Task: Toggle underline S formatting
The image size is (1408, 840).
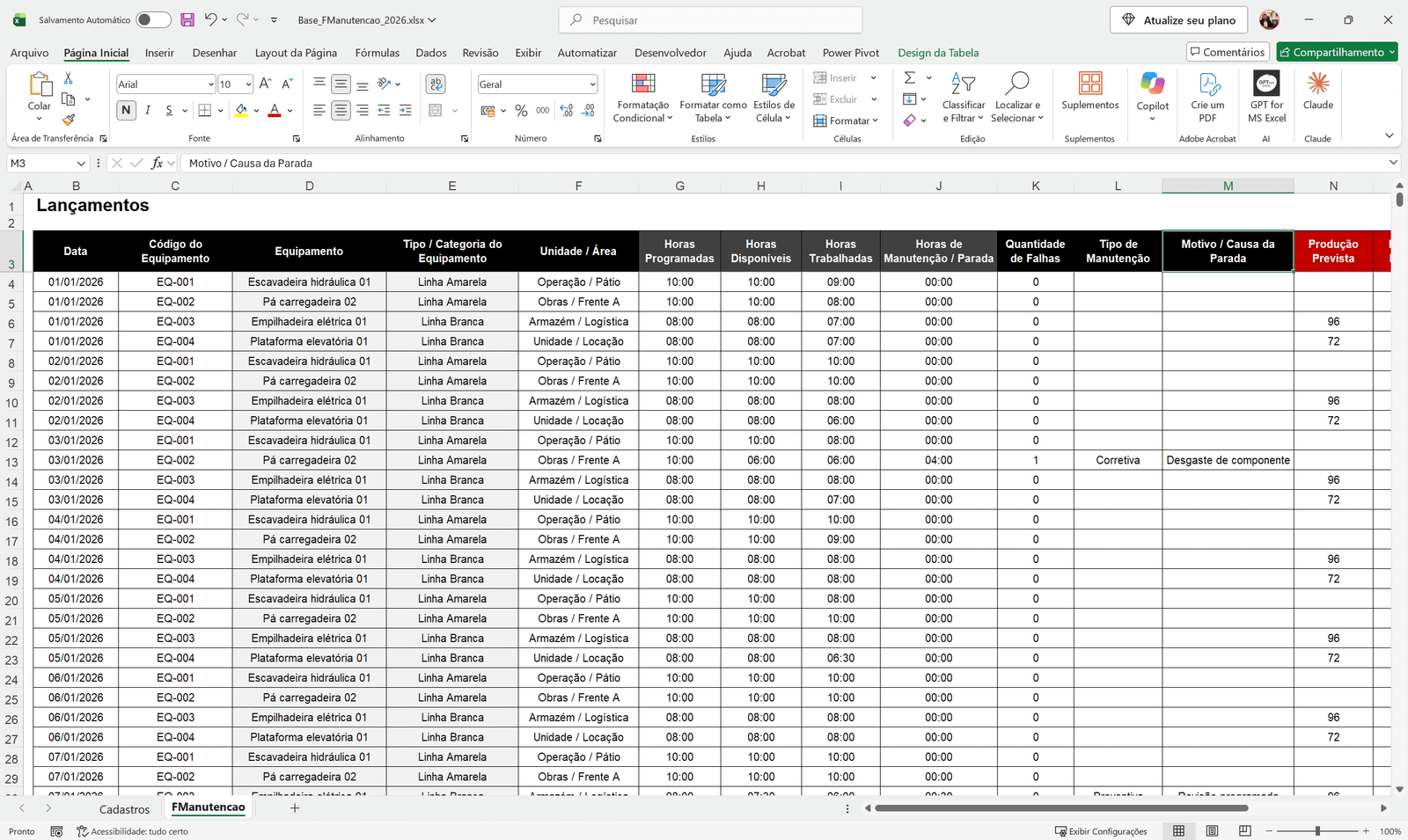Action: [x=168, y=111]
